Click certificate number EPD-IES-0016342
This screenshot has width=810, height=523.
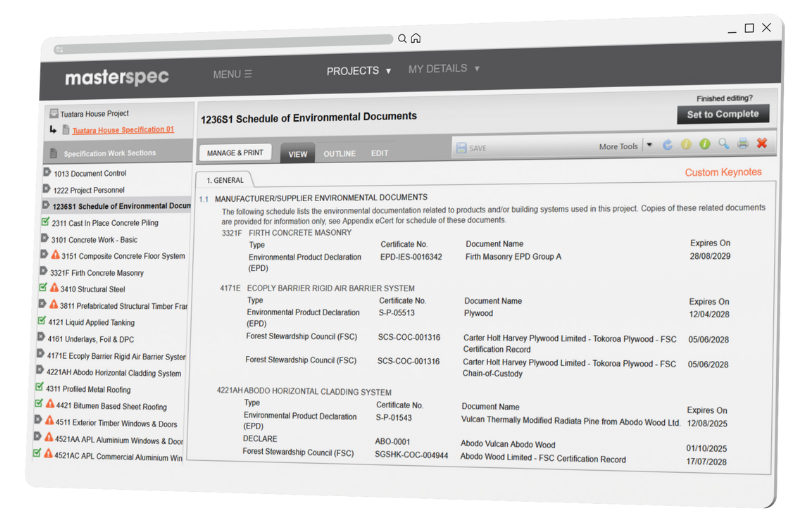411,257
